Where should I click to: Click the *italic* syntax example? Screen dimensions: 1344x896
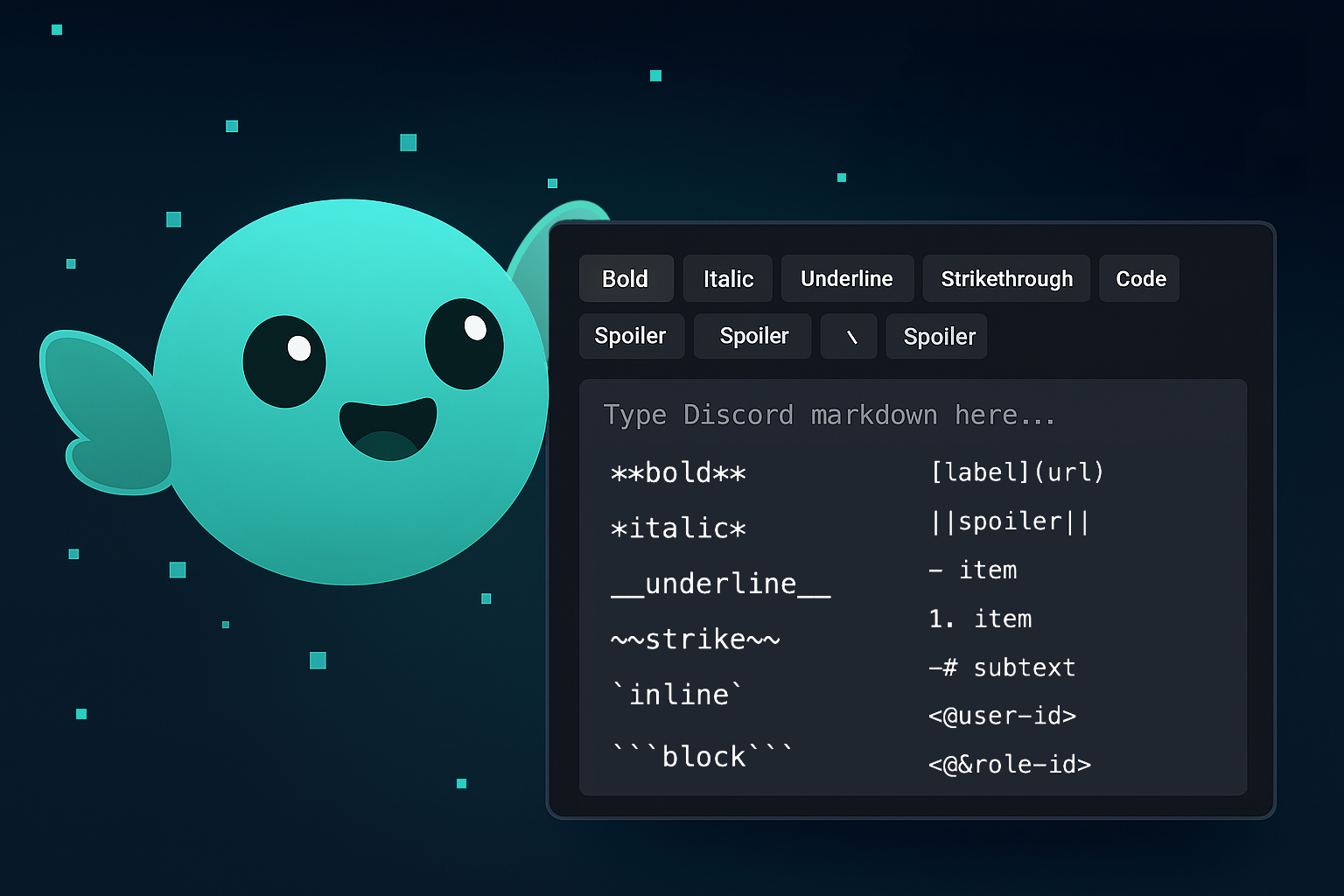click(x=678, y=528)
